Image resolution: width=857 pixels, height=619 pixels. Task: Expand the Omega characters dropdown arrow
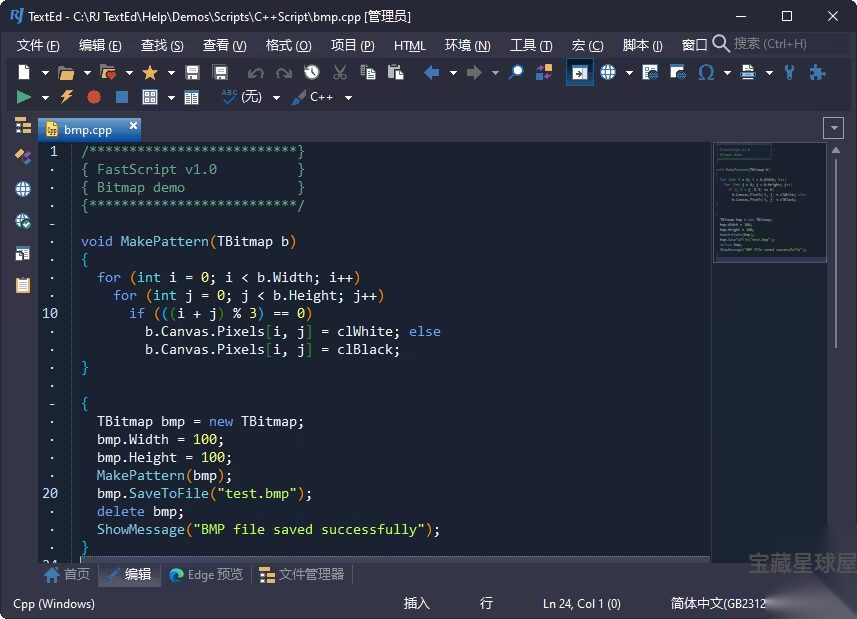(x=727, y=73)
